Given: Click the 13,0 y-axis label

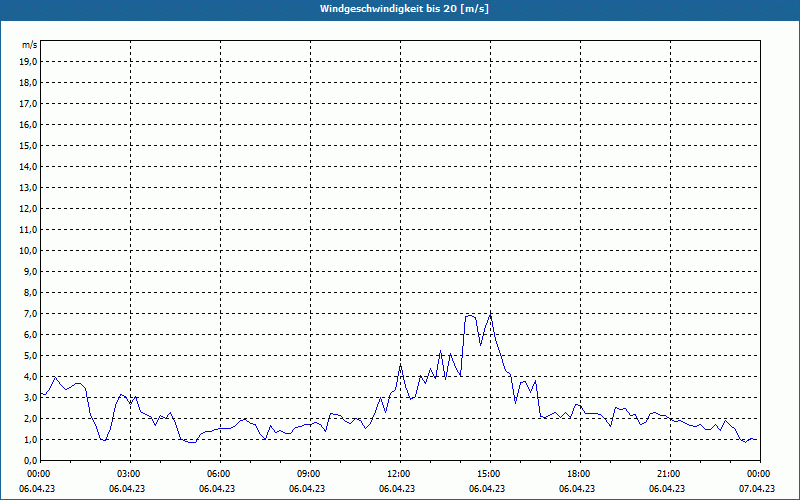Looking at the screenshot, I should pyautogui.click(x=28, y=187).
